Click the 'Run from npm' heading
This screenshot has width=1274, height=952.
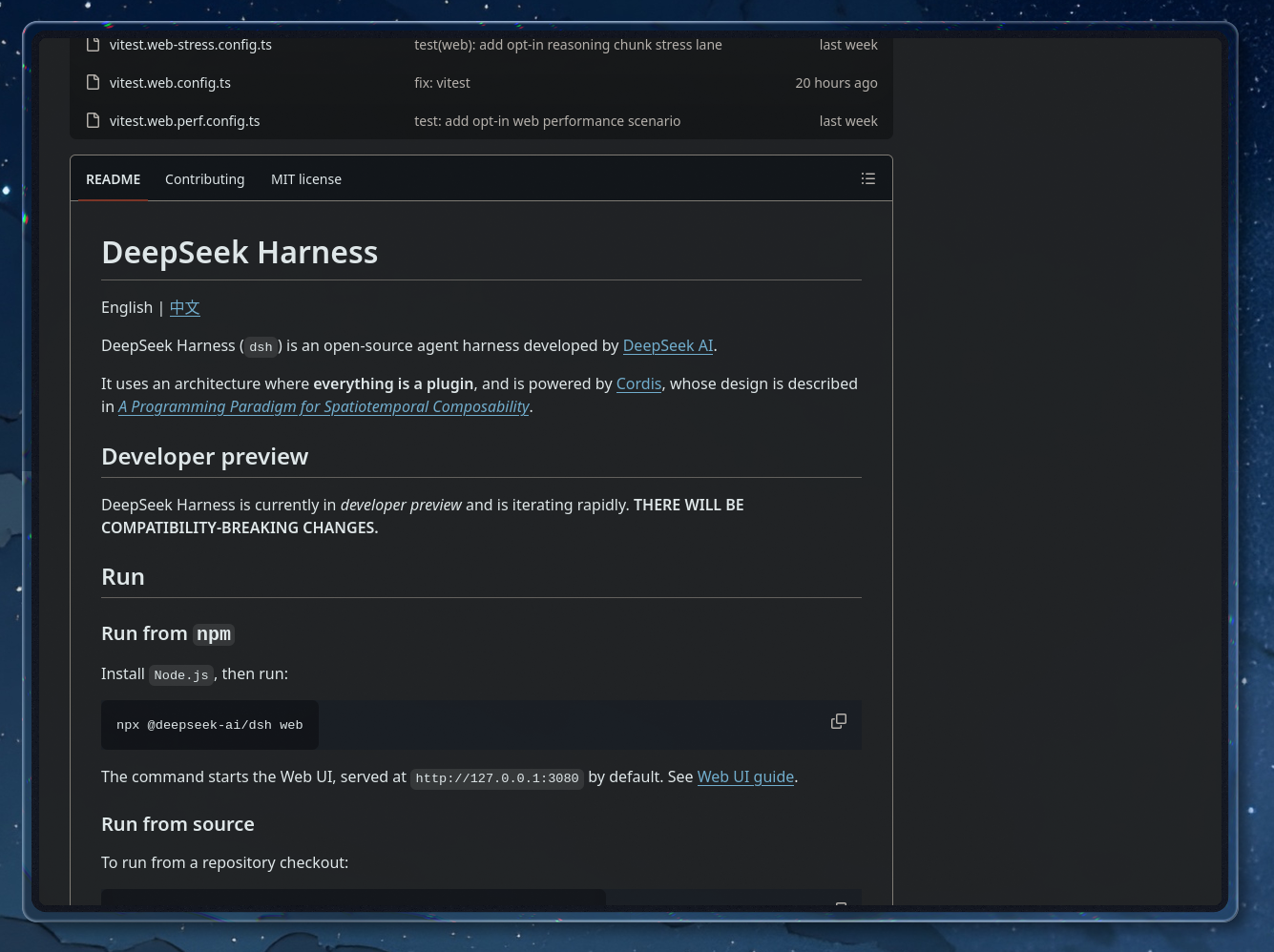point(168,633)
